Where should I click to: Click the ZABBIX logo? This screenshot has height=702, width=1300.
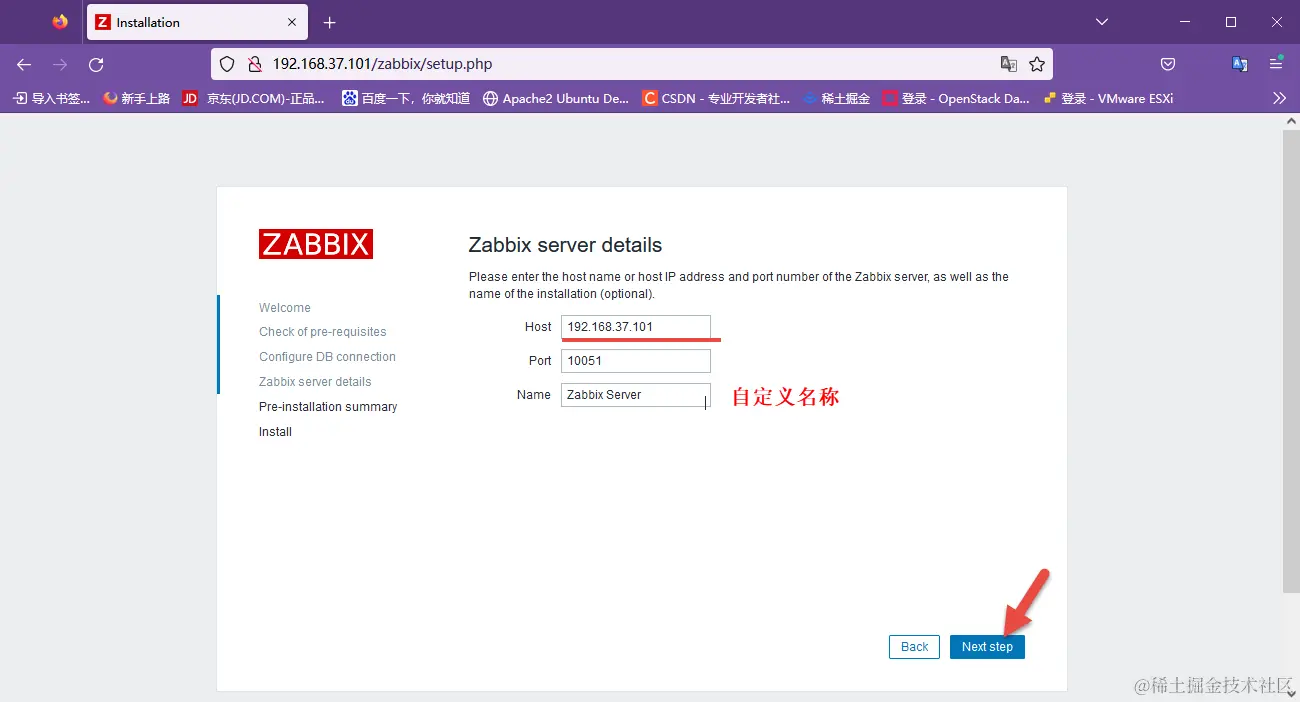pos(316,243)
